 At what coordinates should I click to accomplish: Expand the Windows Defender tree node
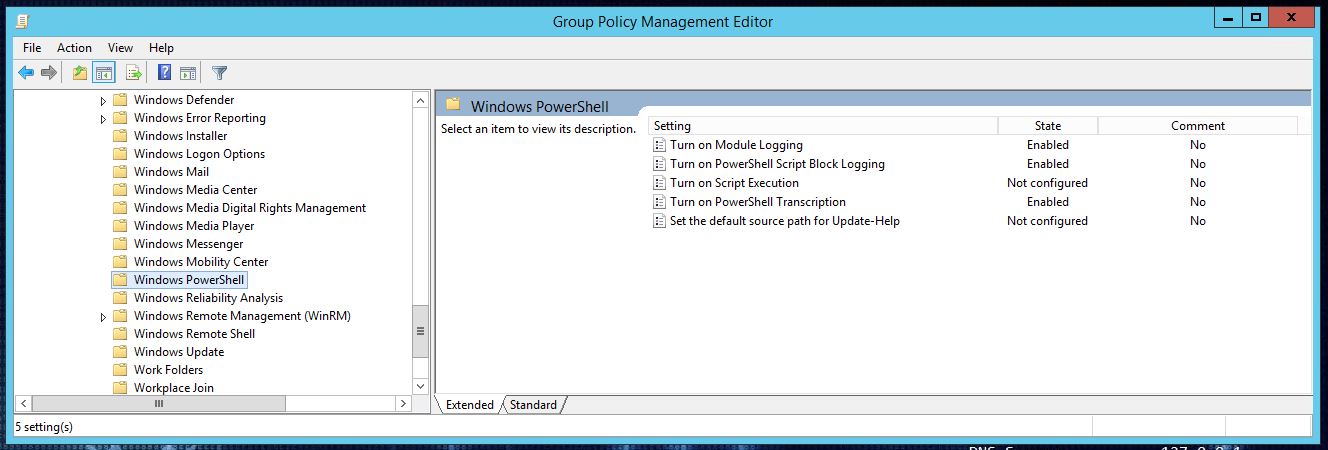tap(103, 101)
